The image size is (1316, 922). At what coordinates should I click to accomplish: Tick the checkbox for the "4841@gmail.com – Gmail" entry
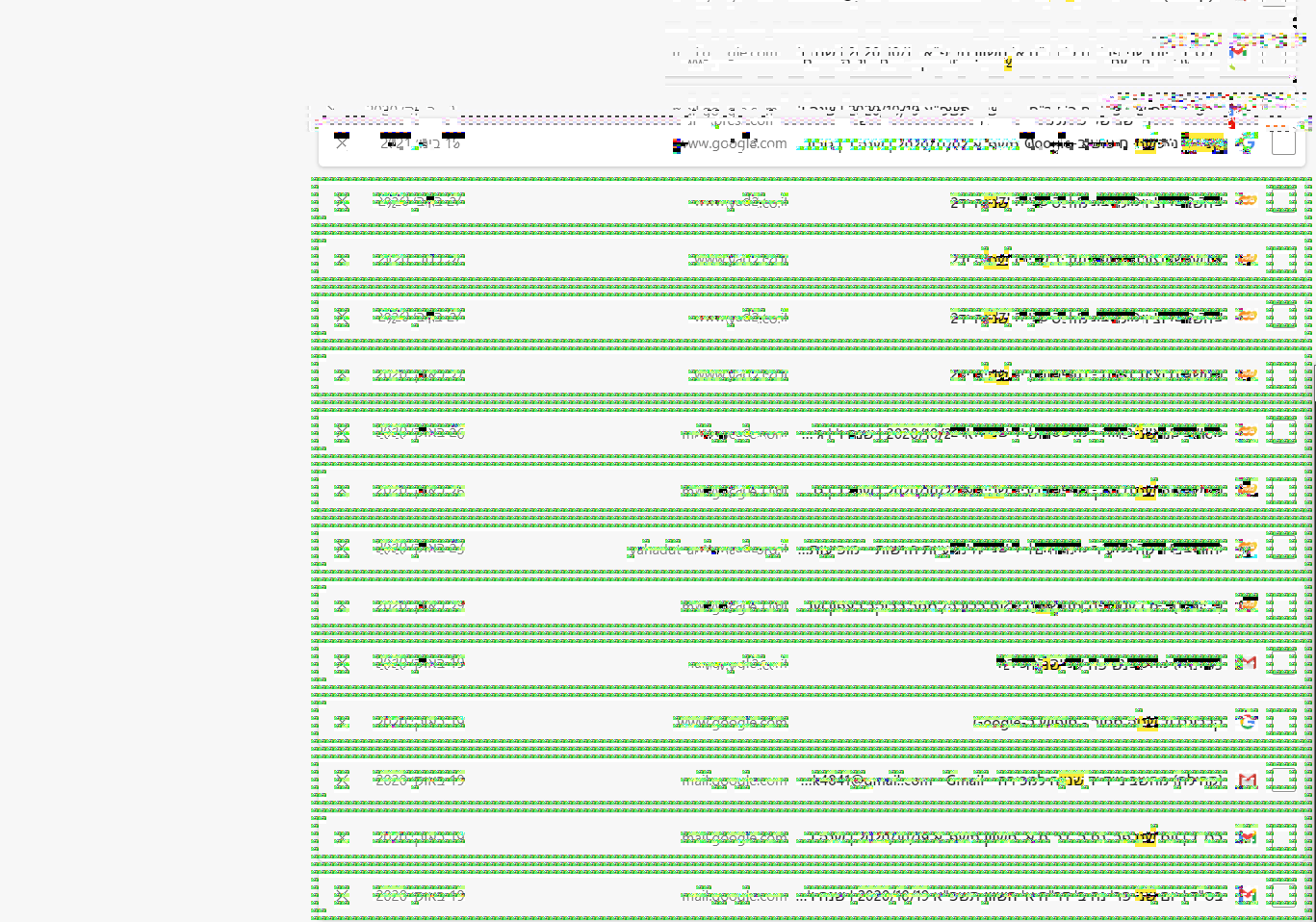point(1282,780)
